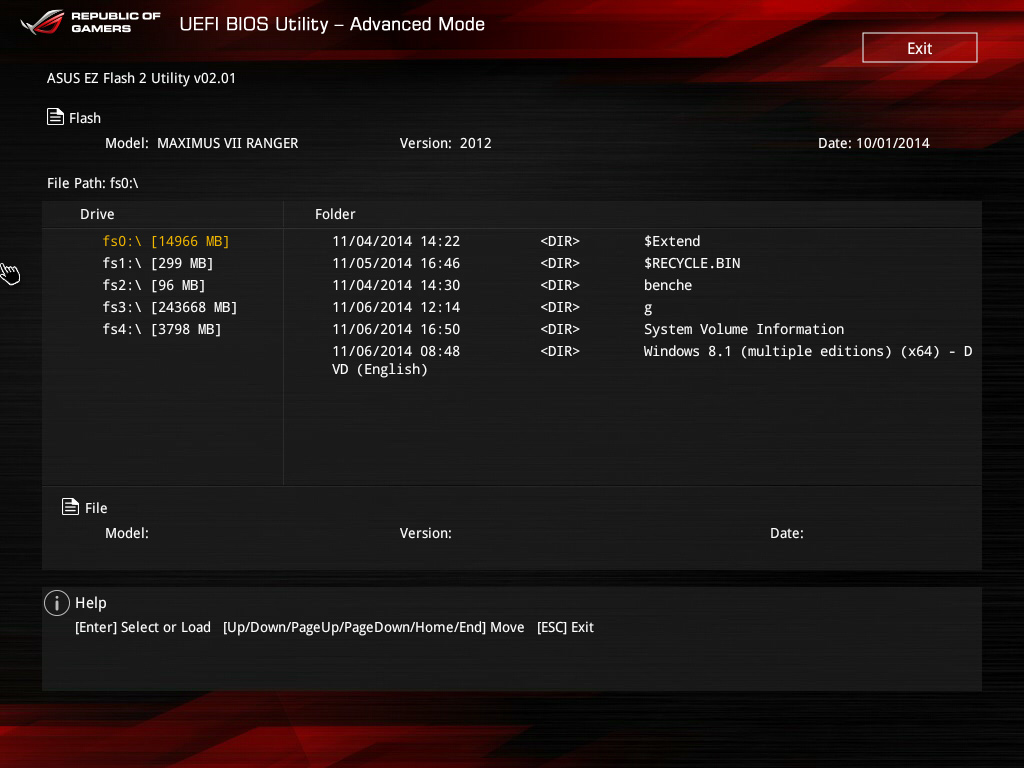Click the Drive column header
The image size is (1024, 768).
pos(97,214)
